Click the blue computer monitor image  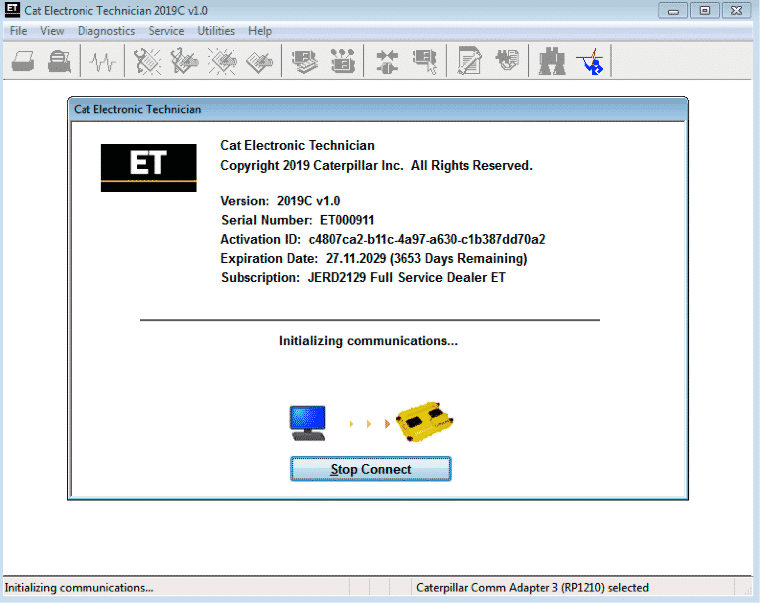click(308, 423)
